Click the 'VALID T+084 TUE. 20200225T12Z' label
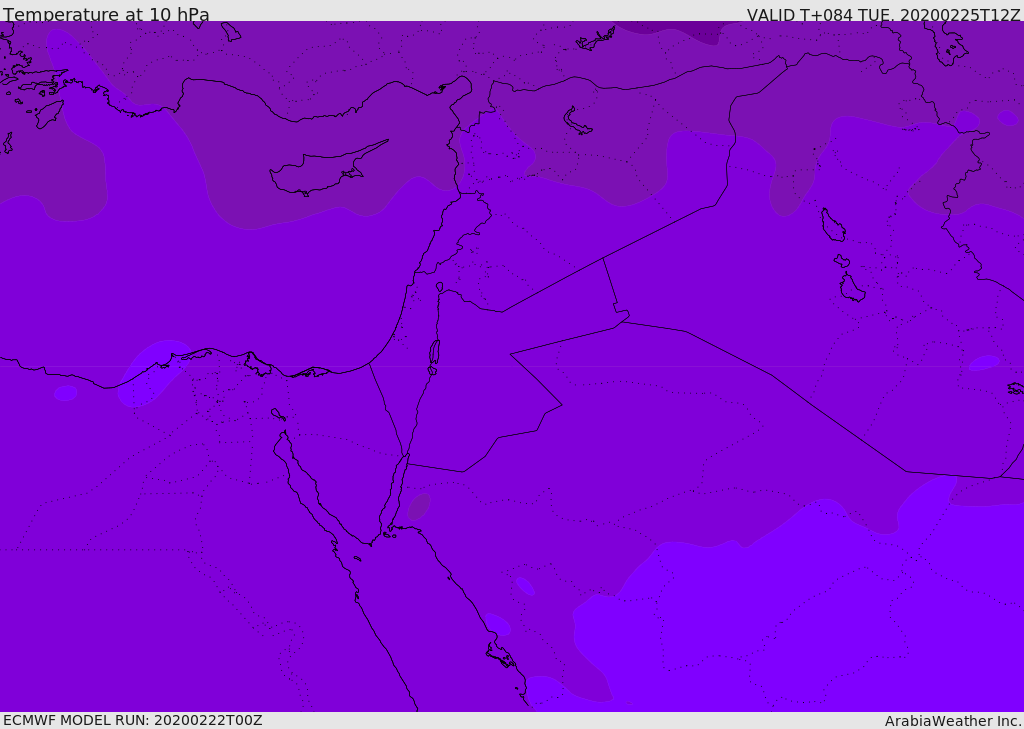 883,14
